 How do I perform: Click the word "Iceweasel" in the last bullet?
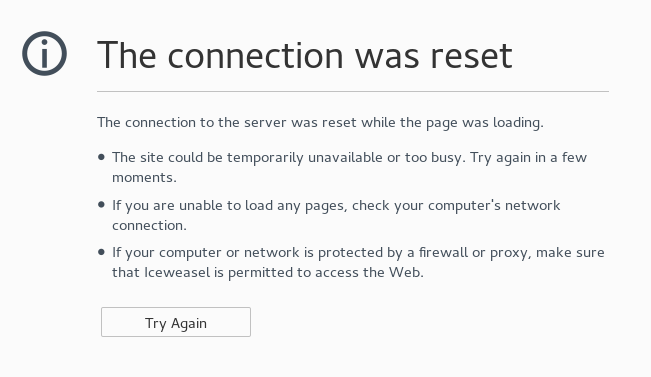point(177,273)
